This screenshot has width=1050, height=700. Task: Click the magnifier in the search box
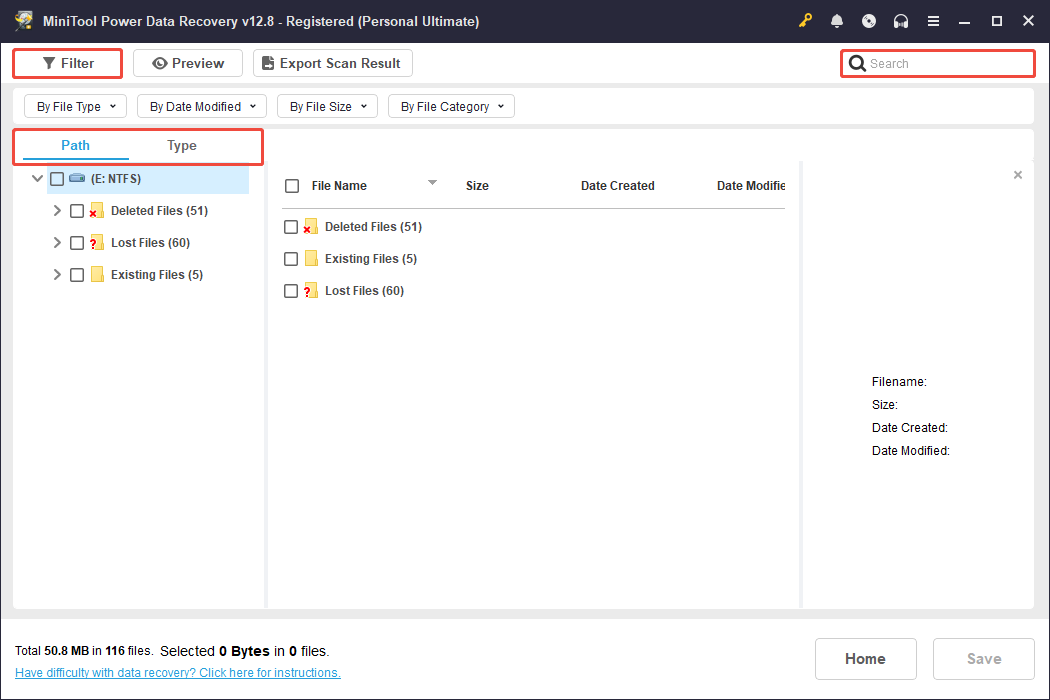(x=858, y=63)
